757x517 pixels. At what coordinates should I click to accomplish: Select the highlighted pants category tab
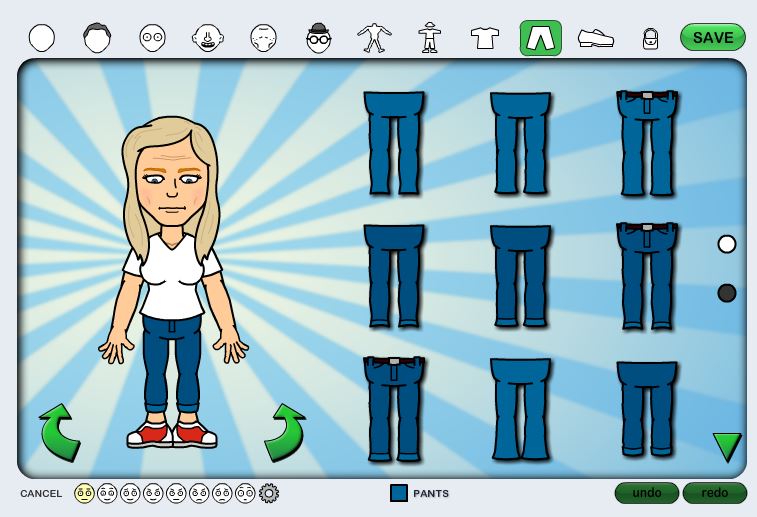tap(540, 38)
